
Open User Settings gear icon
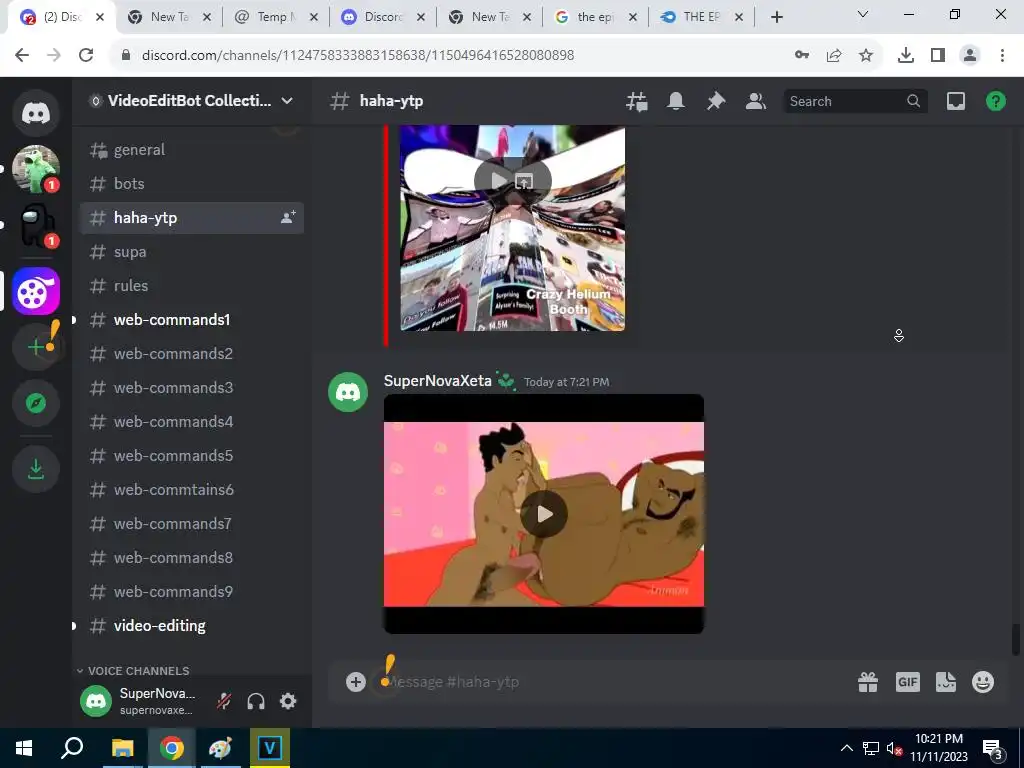pyautogui.click(x=288, y=701)
